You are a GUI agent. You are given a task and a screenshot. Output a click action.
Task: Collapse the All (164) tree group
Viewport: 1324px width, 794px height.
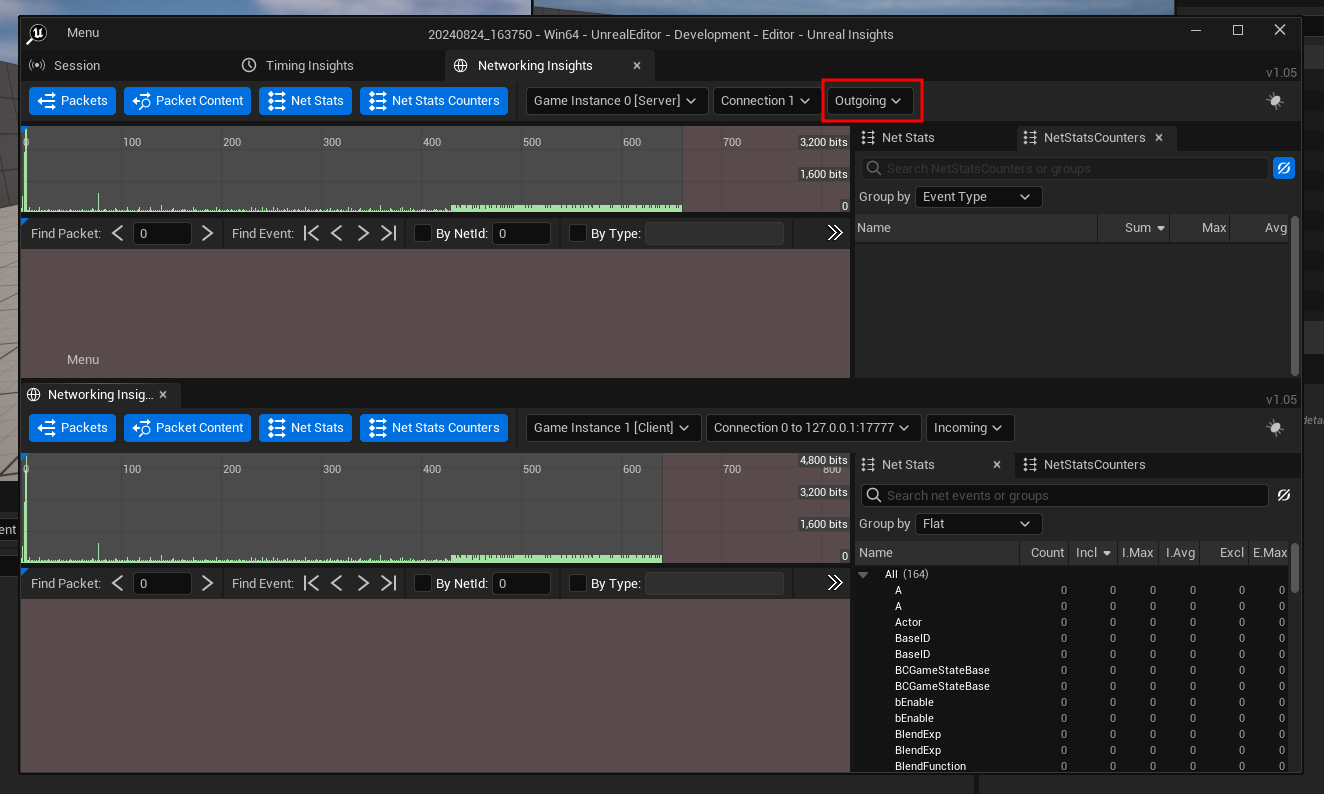coord(864,575)
